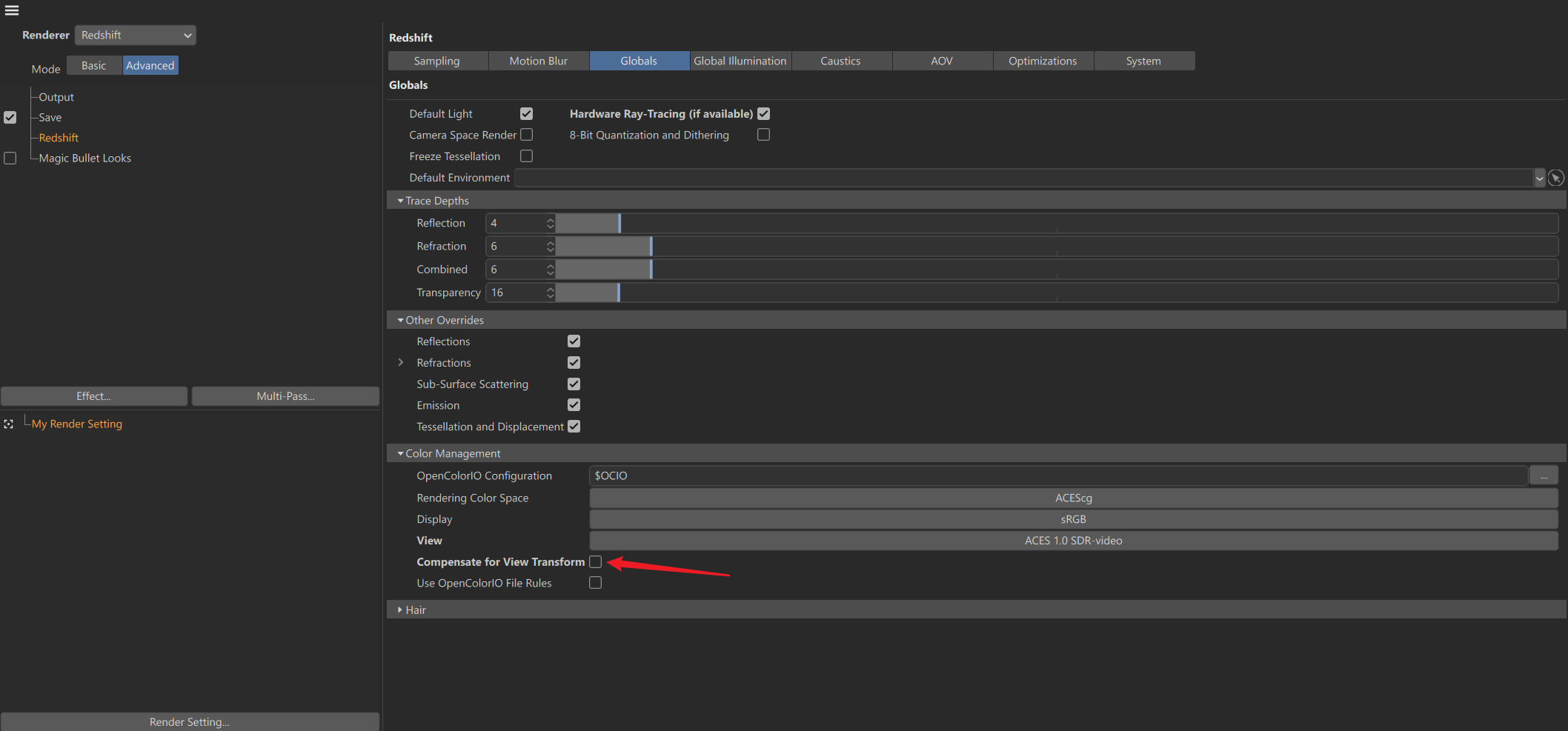This screenshot has height=731, width=1568.
Task: Toggle the Refractions override checkbox
Action: (x=574, y=362)
